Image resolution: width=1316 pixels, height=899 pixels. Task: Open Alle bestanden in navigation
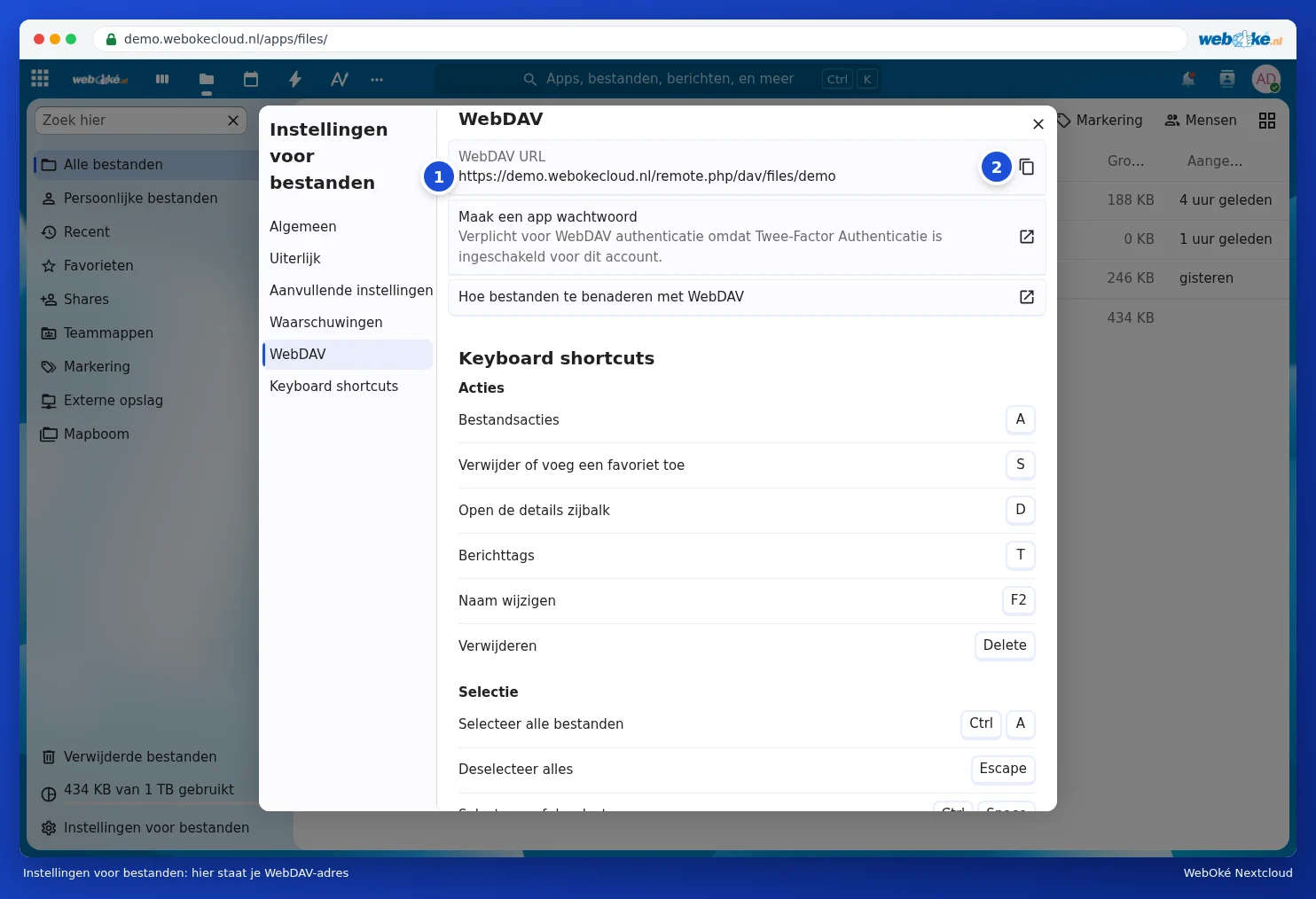(x=145, y=165)
